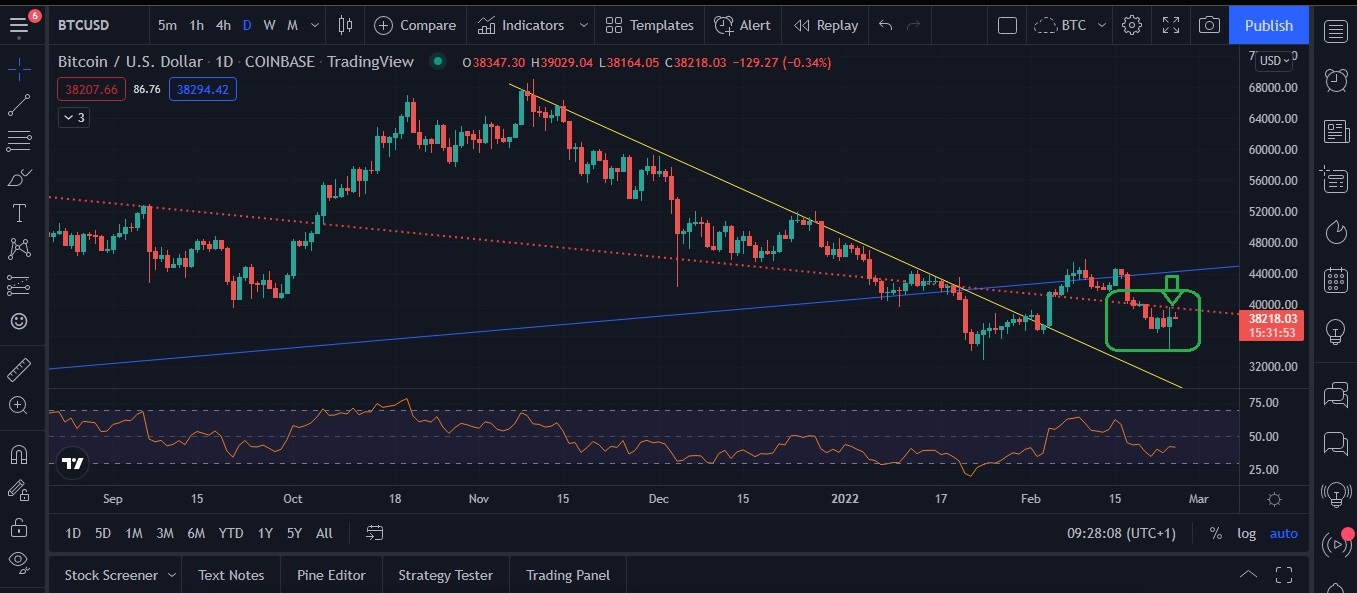
Task: Open the USD currency dropdown
Action: click(1276, 61)
